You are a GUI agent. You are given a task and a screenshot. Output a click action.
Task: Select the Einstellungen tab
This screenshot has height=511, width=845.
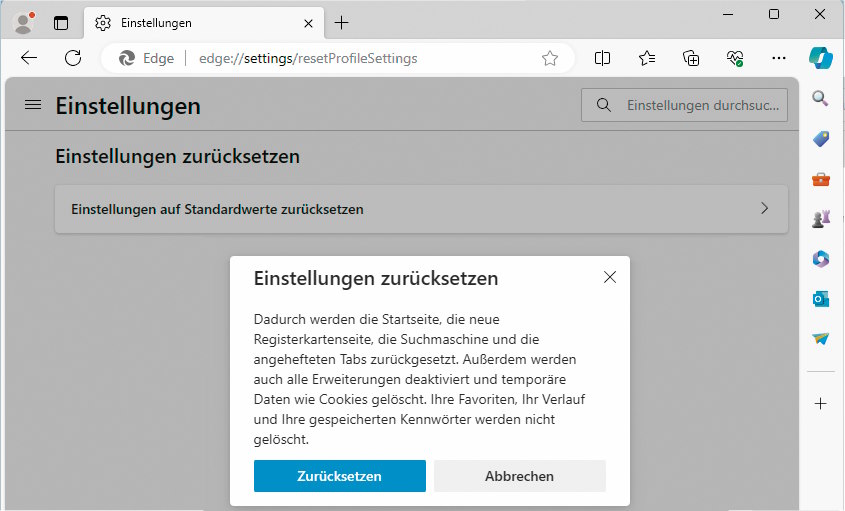point(204,23)
